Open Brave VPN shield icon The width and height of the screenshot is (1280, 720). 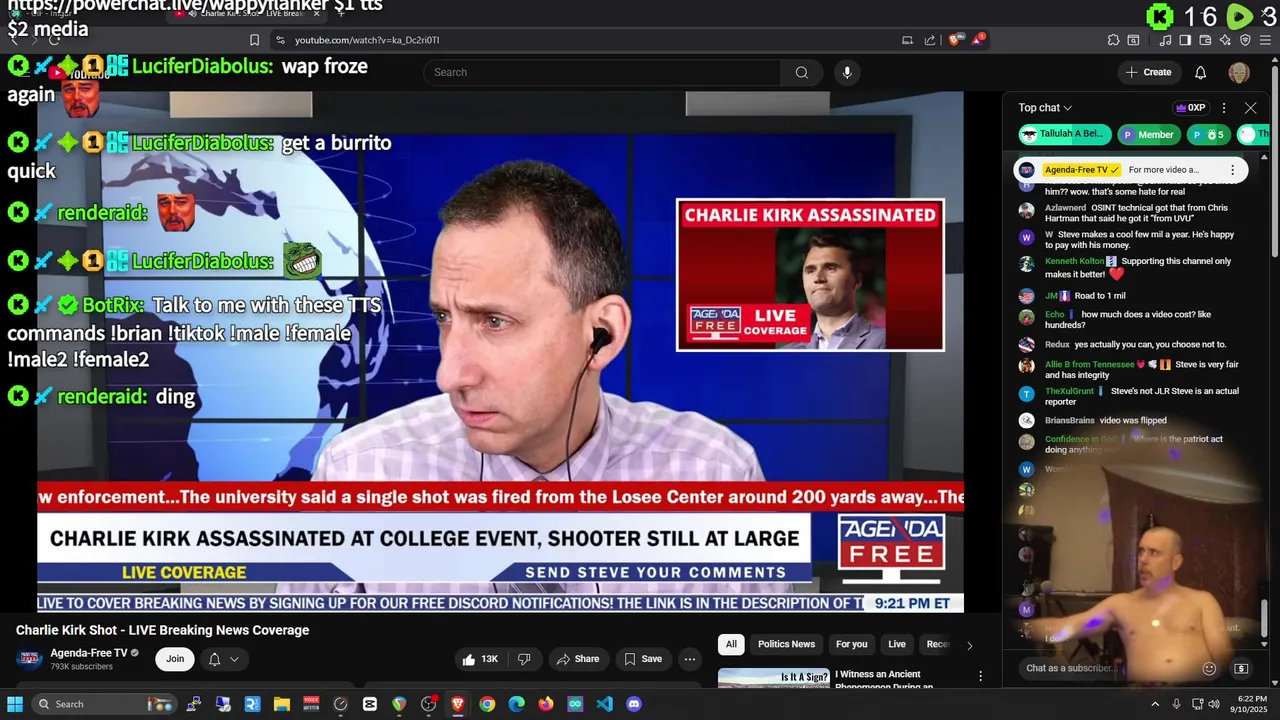click(1245, 40)
